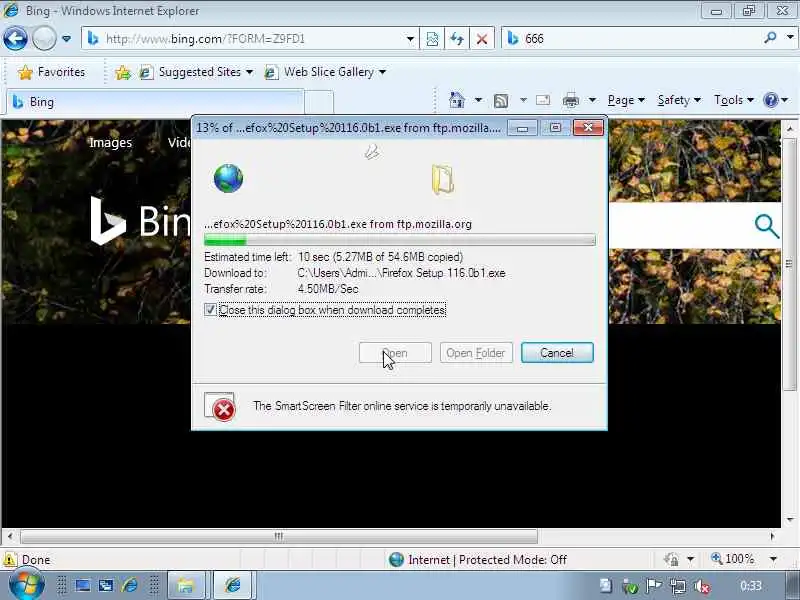Click the Read Mail icon

click(543, 100)
